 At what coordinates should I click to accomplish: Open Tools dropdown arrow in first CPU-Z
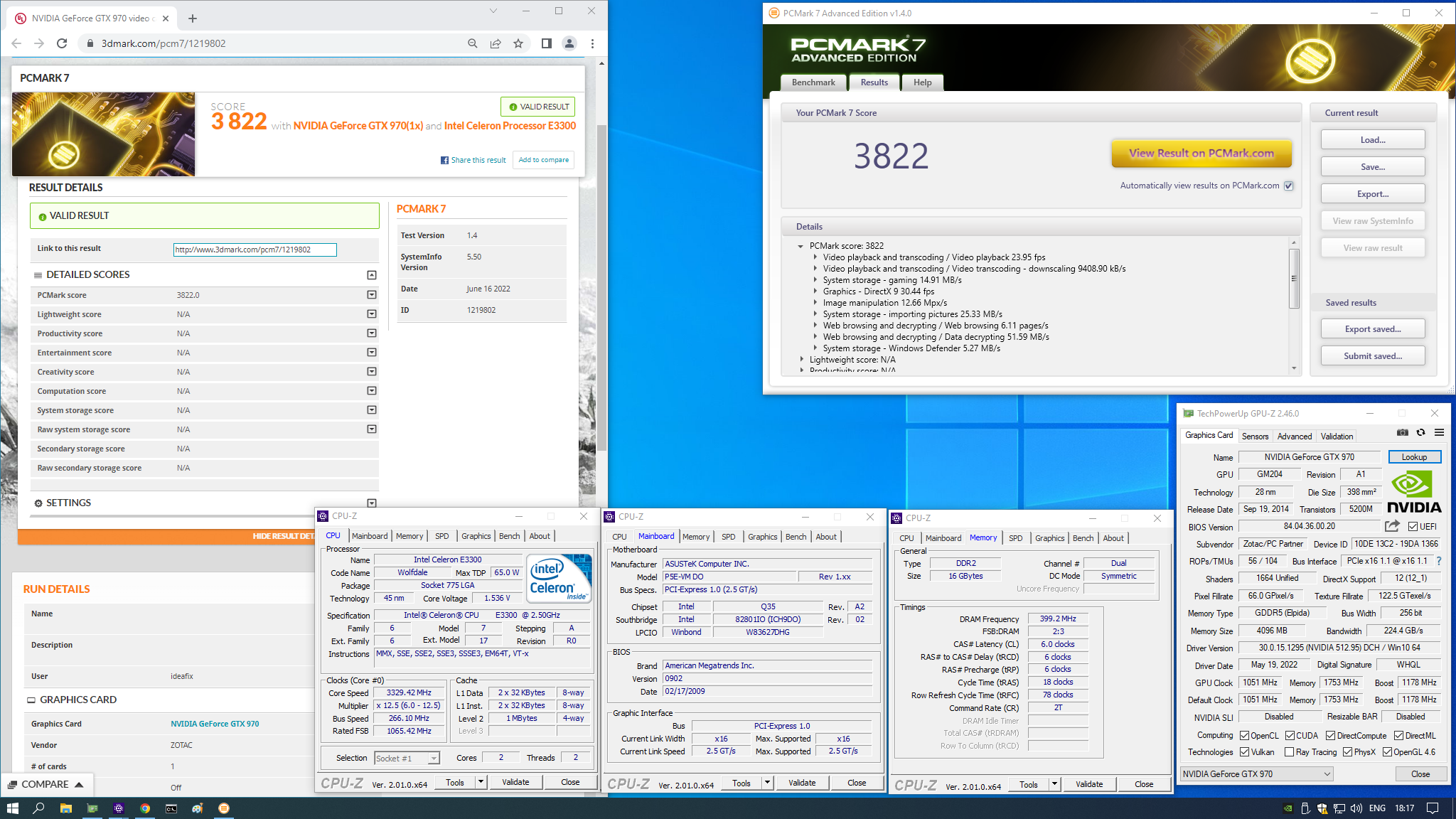point(481,782)
